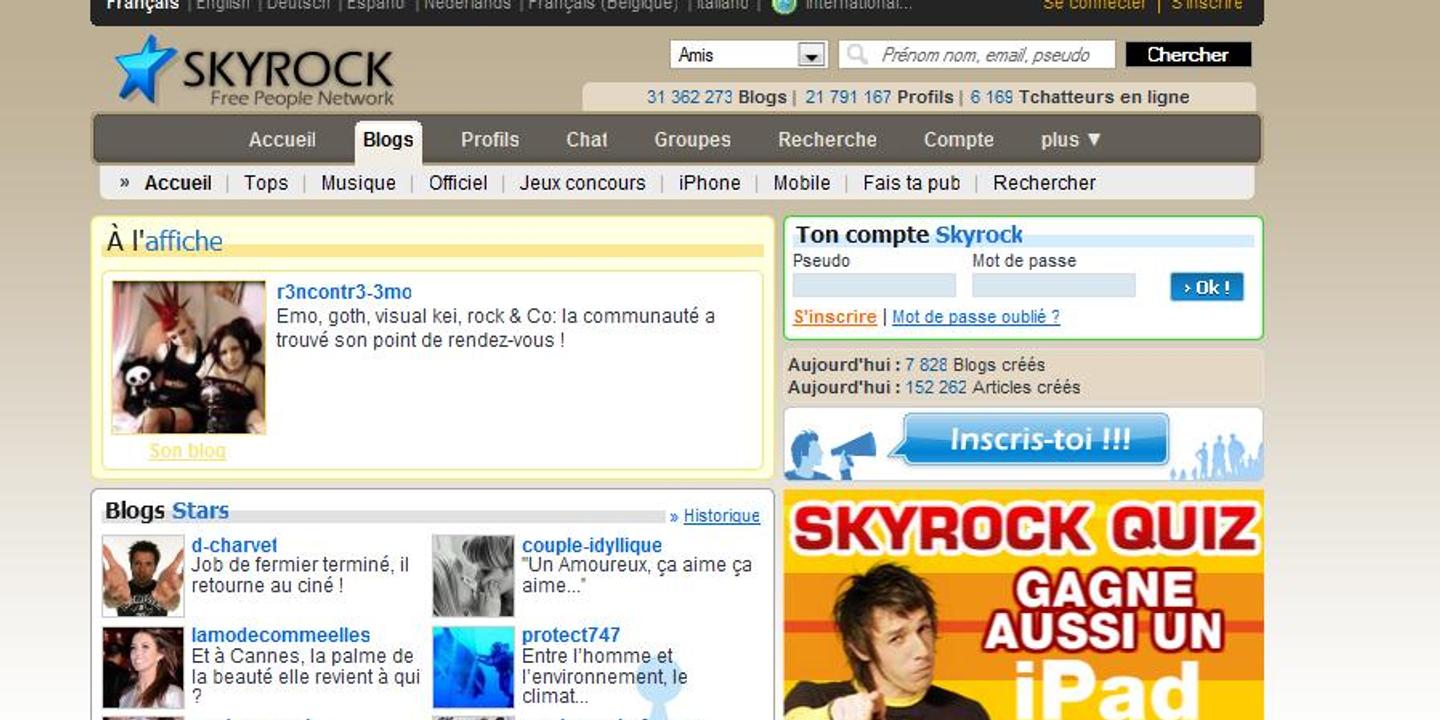Click lamodecommeelles avatar photo
The image size is (1440, 720).
click(x=143, y=667)
